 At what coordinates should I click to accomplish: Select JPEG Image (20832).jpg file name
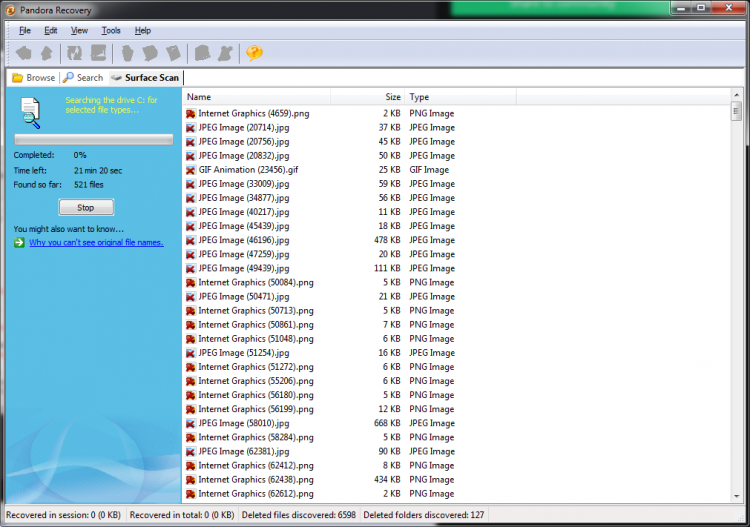tap(244, 156)
